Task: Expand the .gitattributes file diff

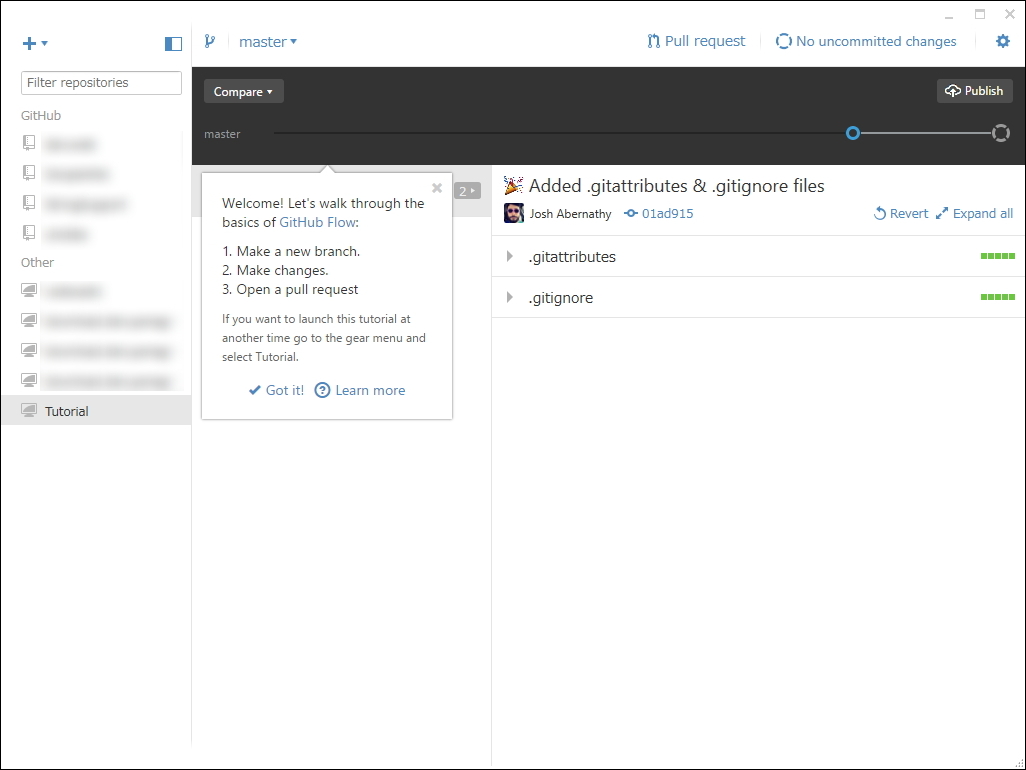Action: [x=511, y=256]
